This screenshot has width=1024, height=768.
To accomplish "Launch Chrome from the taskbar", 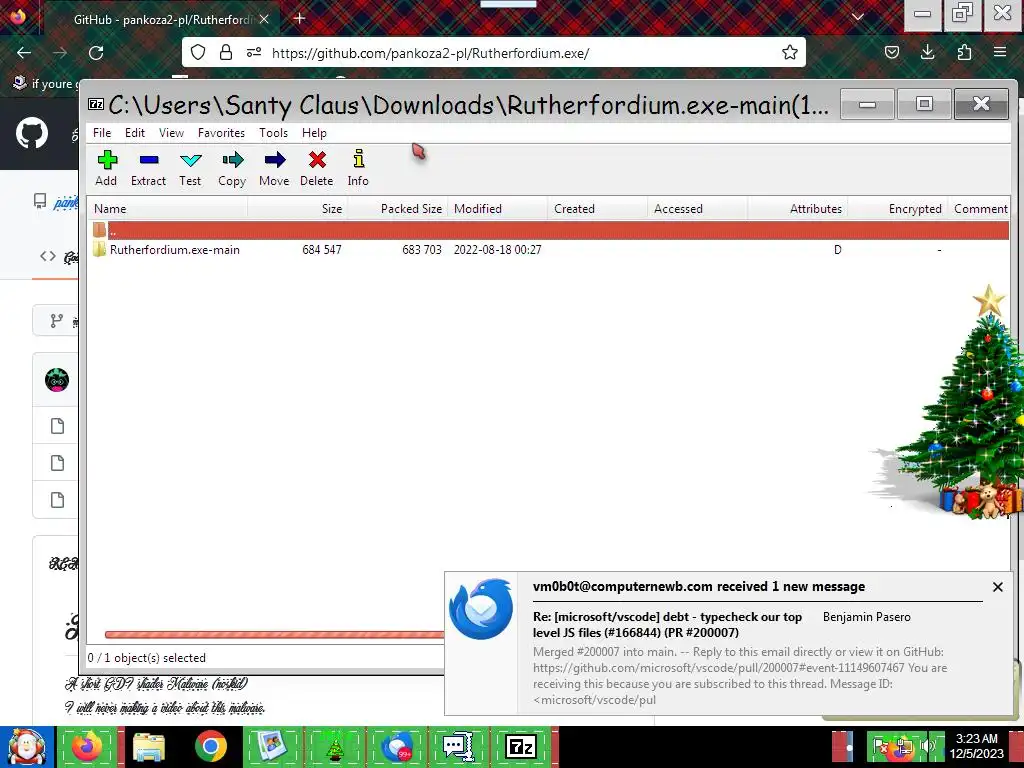I will point(210,747).
